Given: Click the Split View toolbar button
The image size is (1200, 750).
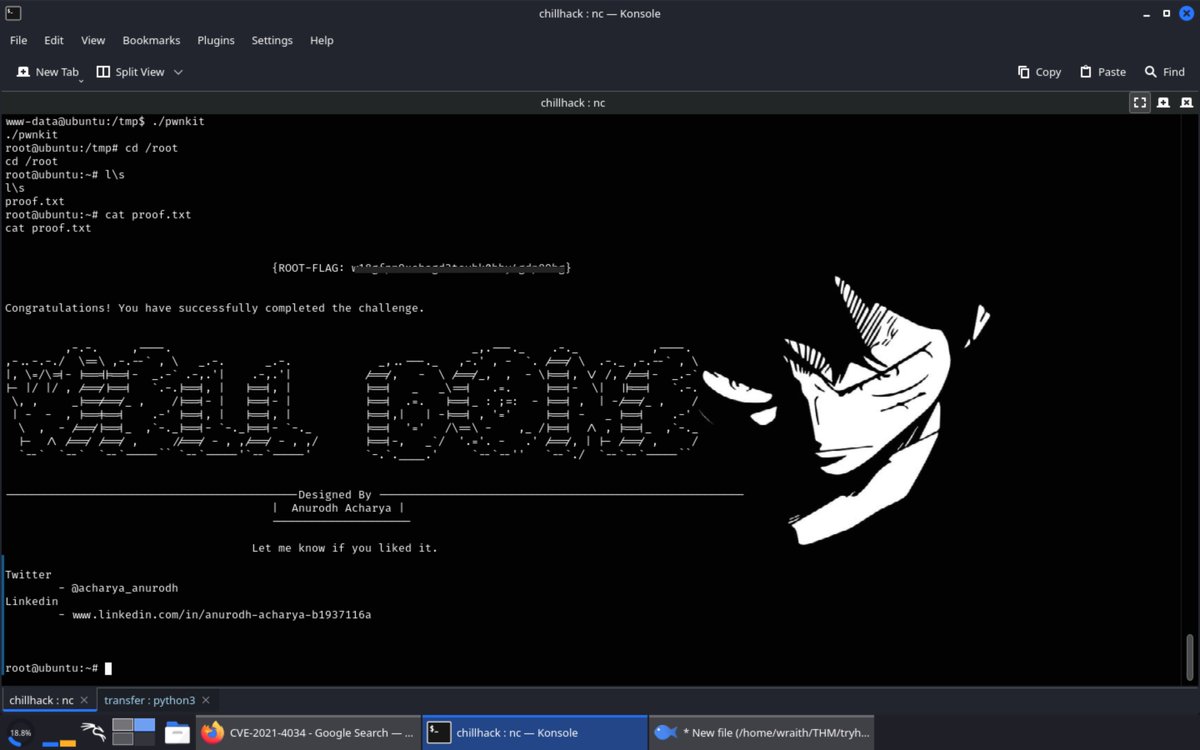Looking at the screenshot, I should tap(130, 72).
